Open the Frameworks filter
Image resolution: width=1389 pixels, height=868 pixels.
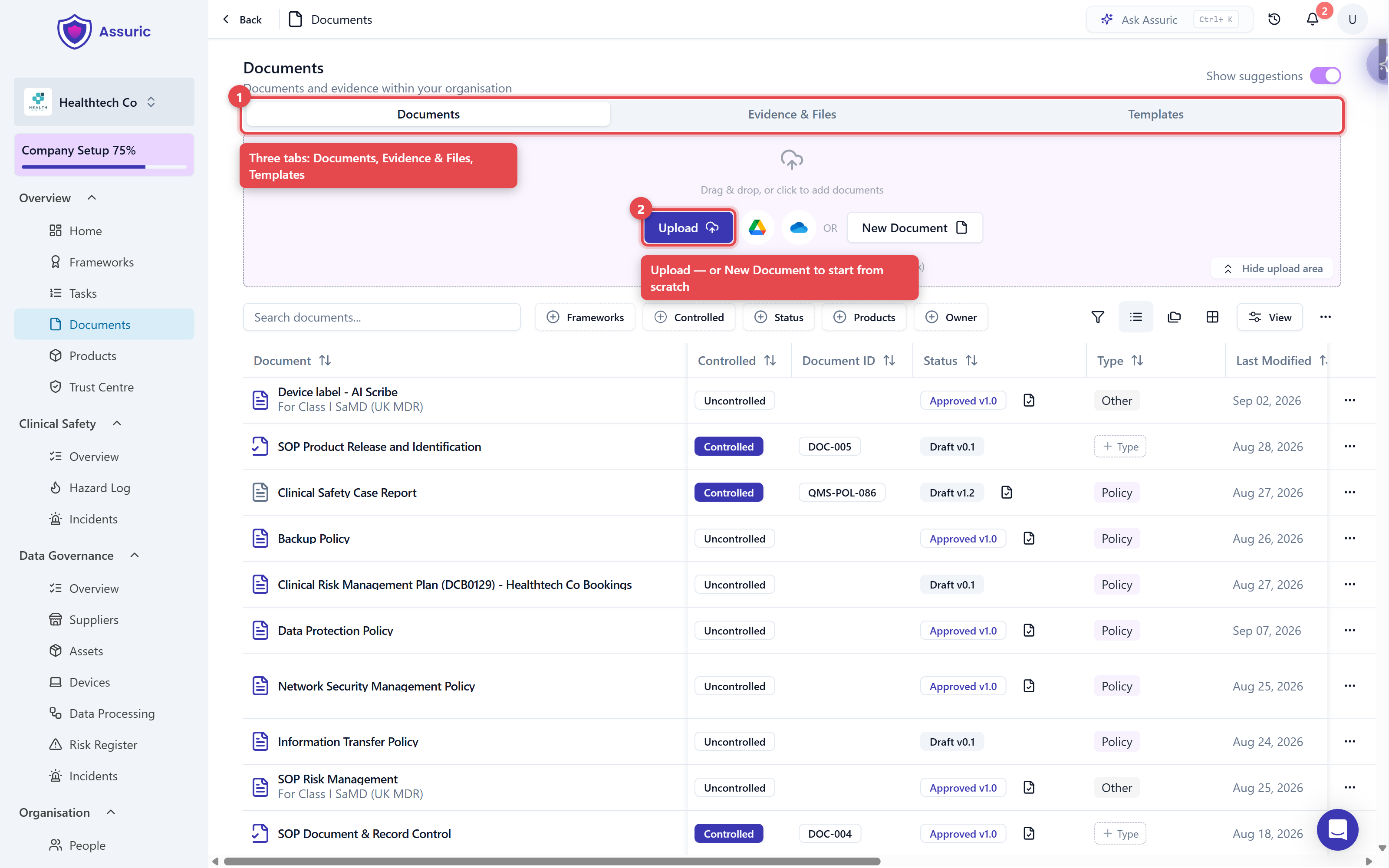(x=585, y=317)
